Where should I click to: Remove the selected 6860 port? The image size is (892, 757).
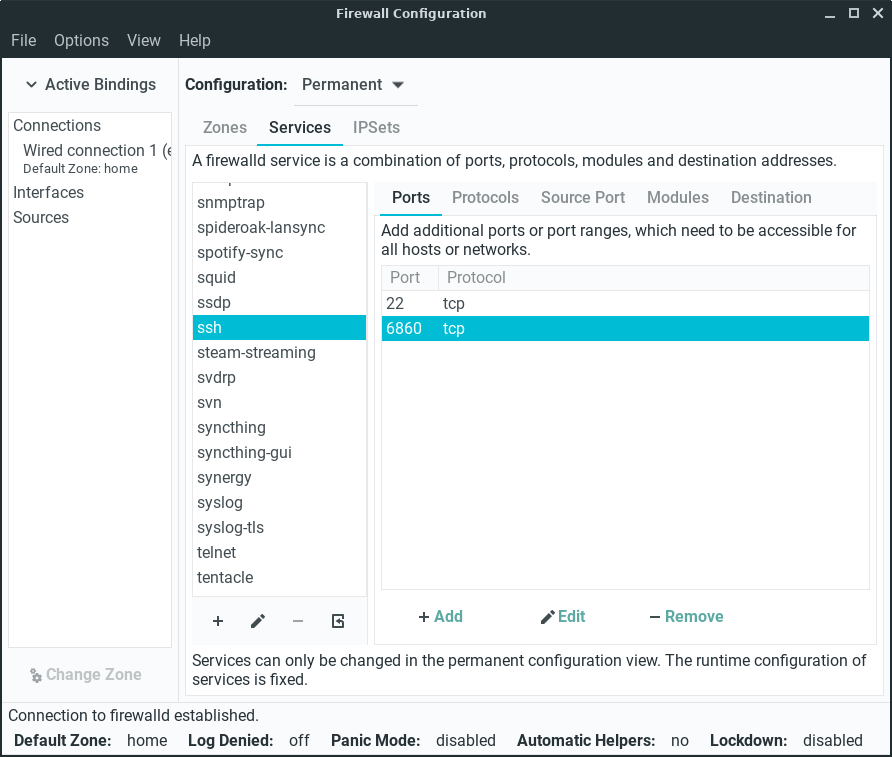686,616
